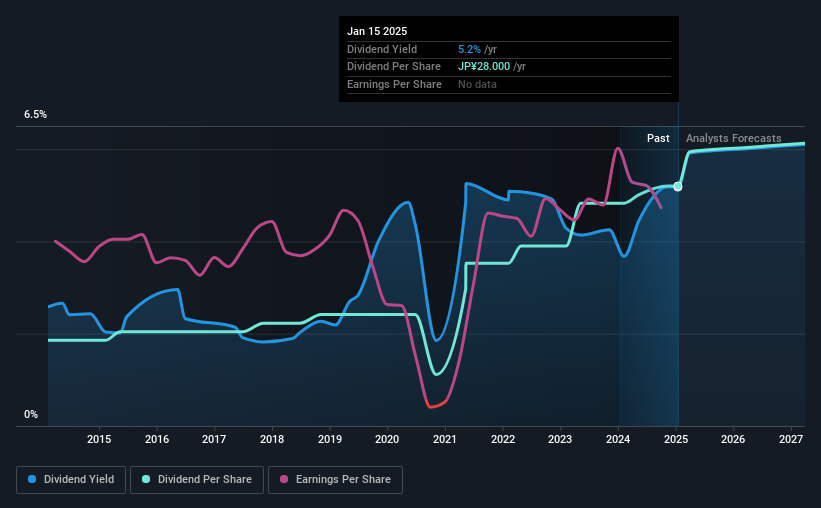Image resolution: width=821 pixels, height=508 pixels.
Task: Select the 2018 x-axis label
Action: [x=272, y=439]
